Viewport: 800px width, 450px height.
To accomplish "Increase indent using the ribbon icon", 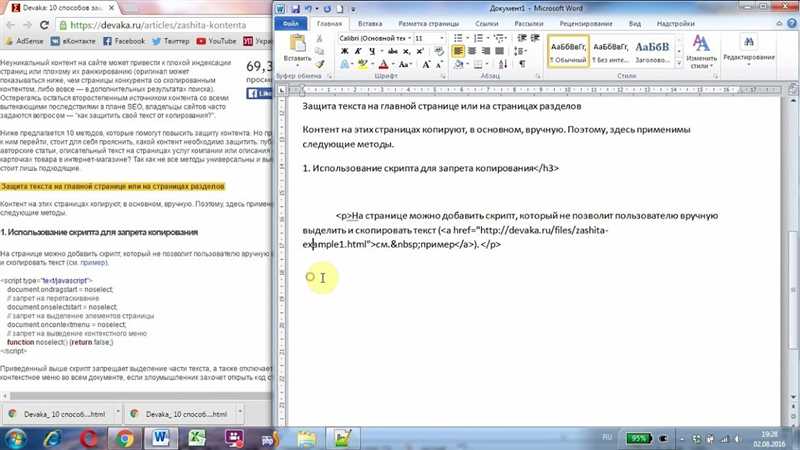I will pyautogui.click(x=535, y=38).
